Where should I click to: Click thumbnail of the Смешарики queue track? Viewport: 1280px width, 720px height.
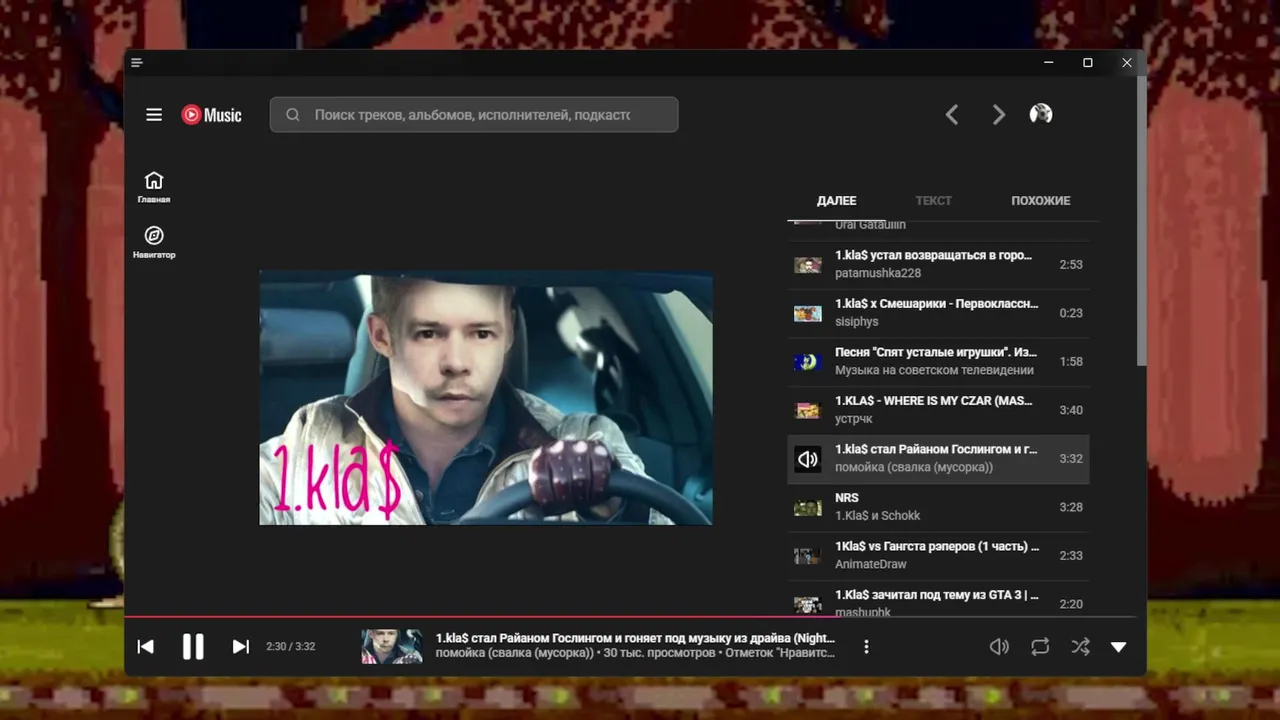click(x=808, y=313)
